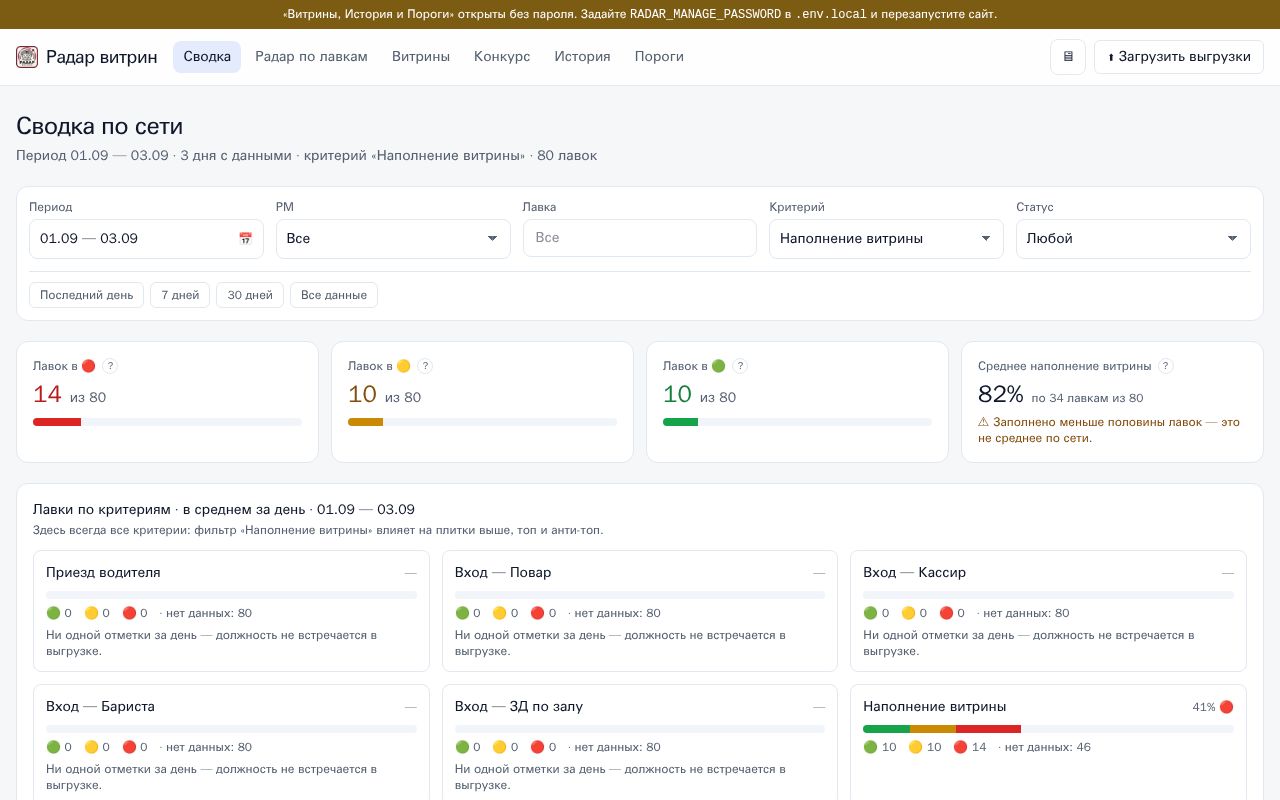Open the Вход — Кассир card title
The width and height of the screenshot is (1280, 800).
tap(914, 572)
